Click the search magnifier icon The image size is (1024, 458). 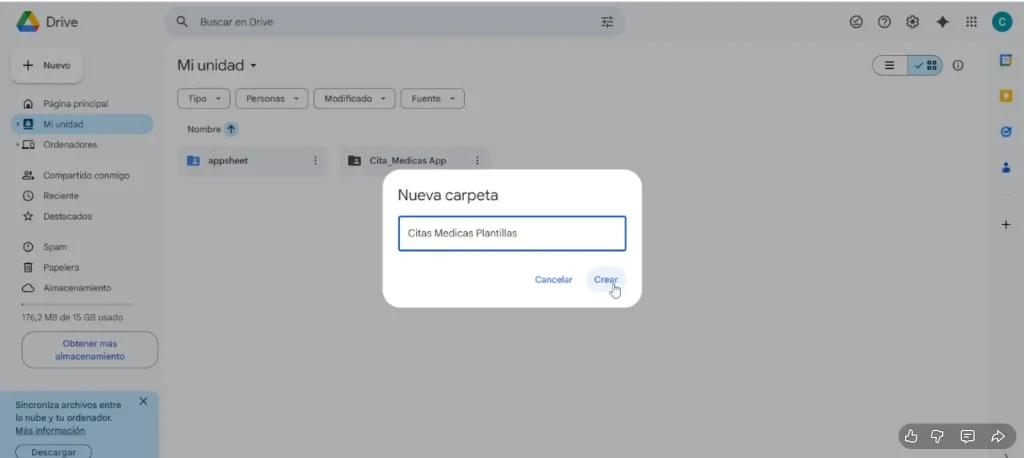click(182, 22)
